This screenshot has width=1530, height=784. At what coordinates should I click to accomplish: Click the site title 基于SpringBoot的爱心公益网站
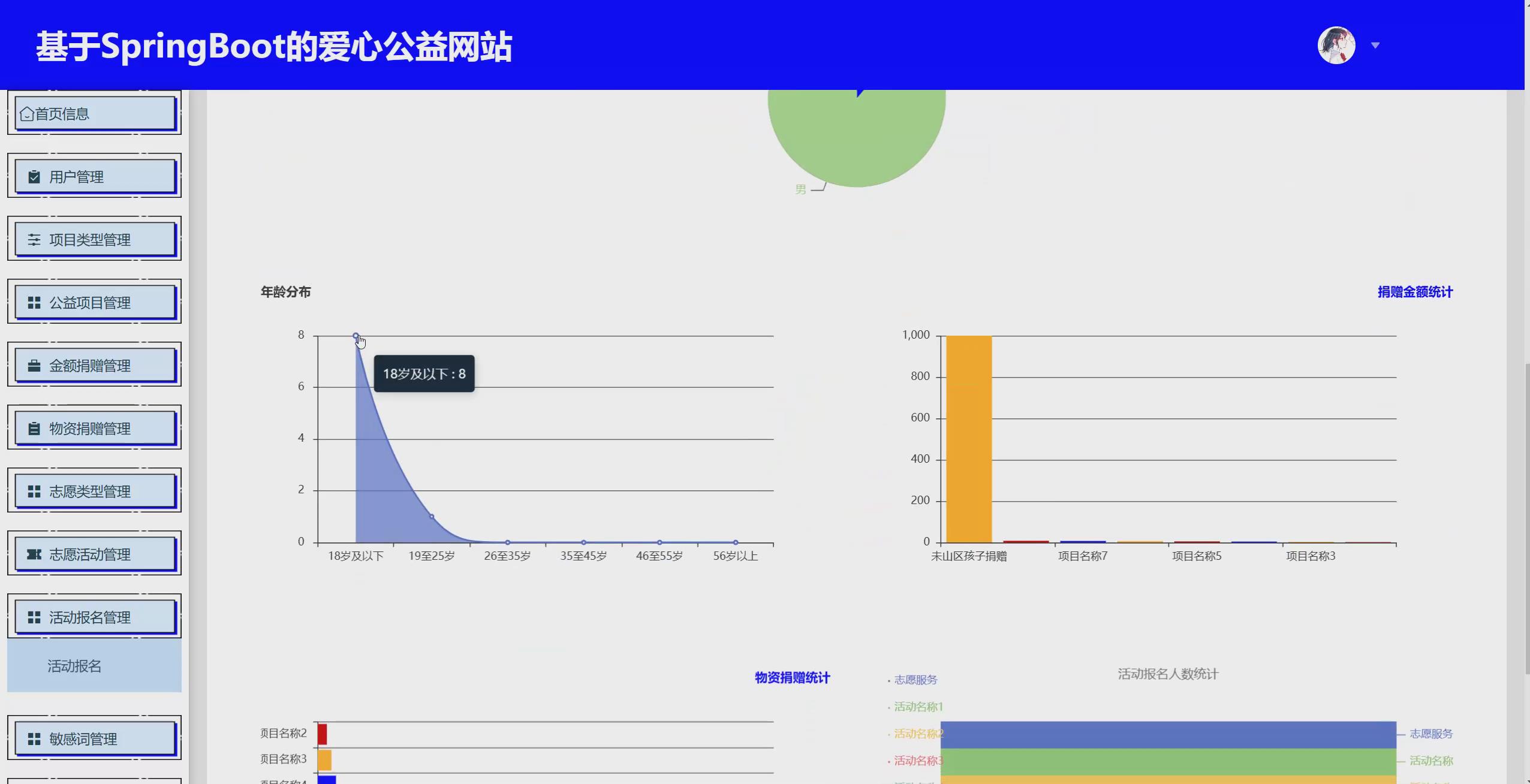coord(274,46)
